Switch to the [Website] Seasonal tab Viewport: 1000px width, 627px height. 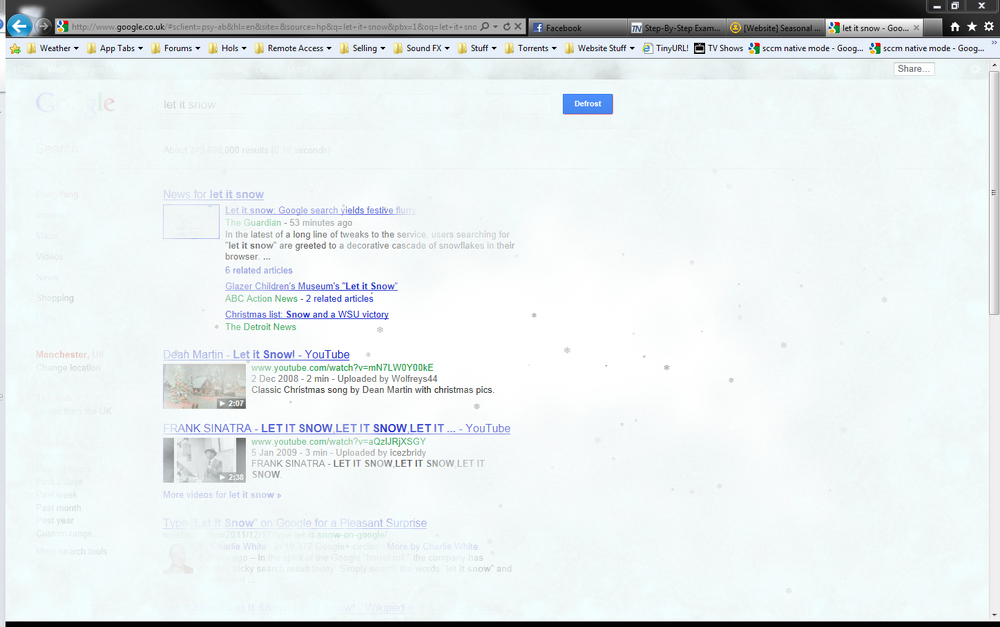pyautogui.click(x=775, y=27)
